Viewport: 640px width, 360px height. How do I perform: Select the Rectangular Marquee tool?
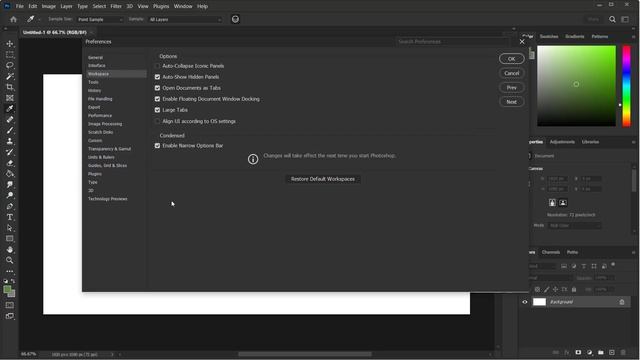click(10, 55)
